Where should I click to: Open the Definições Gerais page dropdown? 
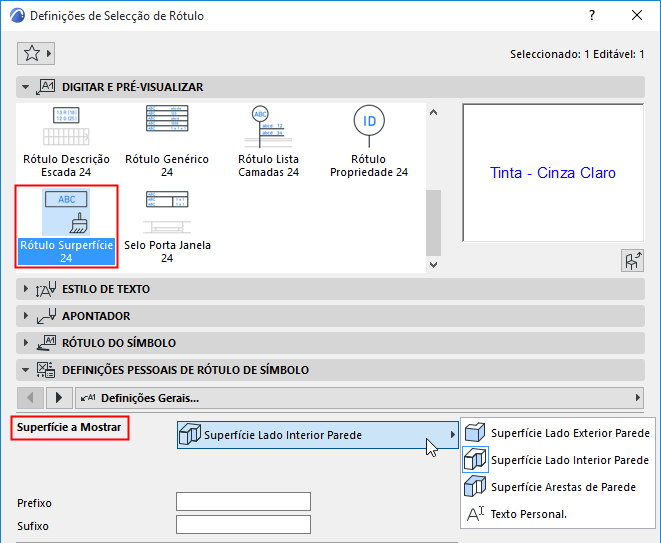pyautogui.click(x=359, y=398)
